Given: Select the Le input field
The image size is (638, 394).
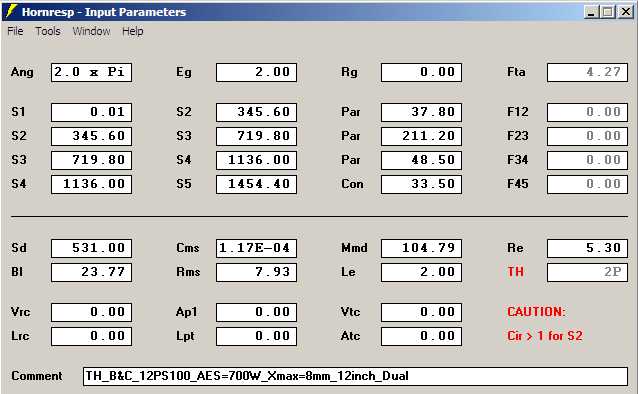Looking at the screenshot, I should point(421,272).
